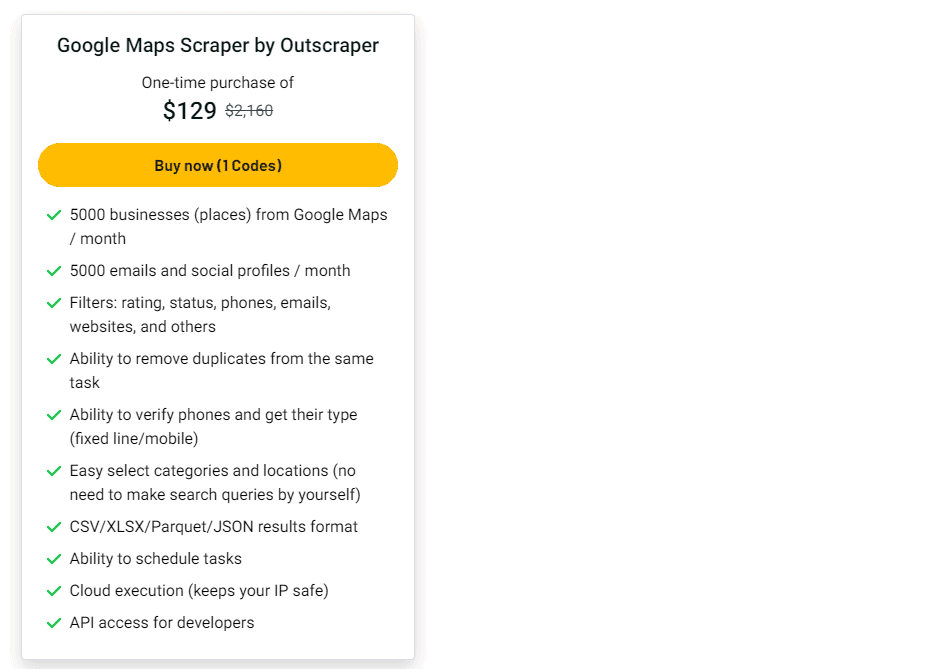Screen dimensions: 943x669
Task: Click the checkmark next to emails and social profiles
Action: pyautogui.click(x=55, y=271)
